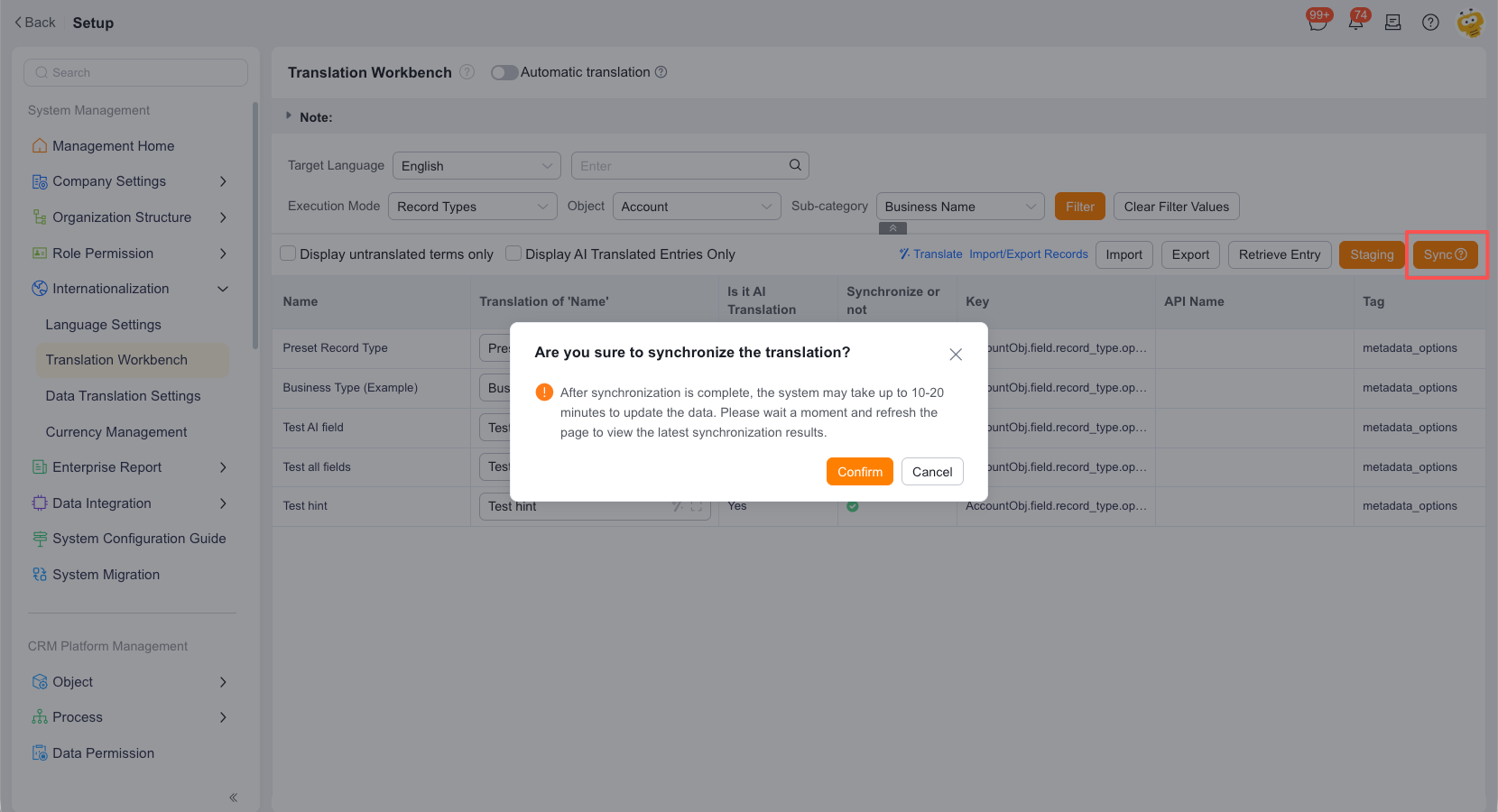Click the Test hint translation input
This screenshot has width=1498, height=812.
pyautogui.click(x=595, y=506)
